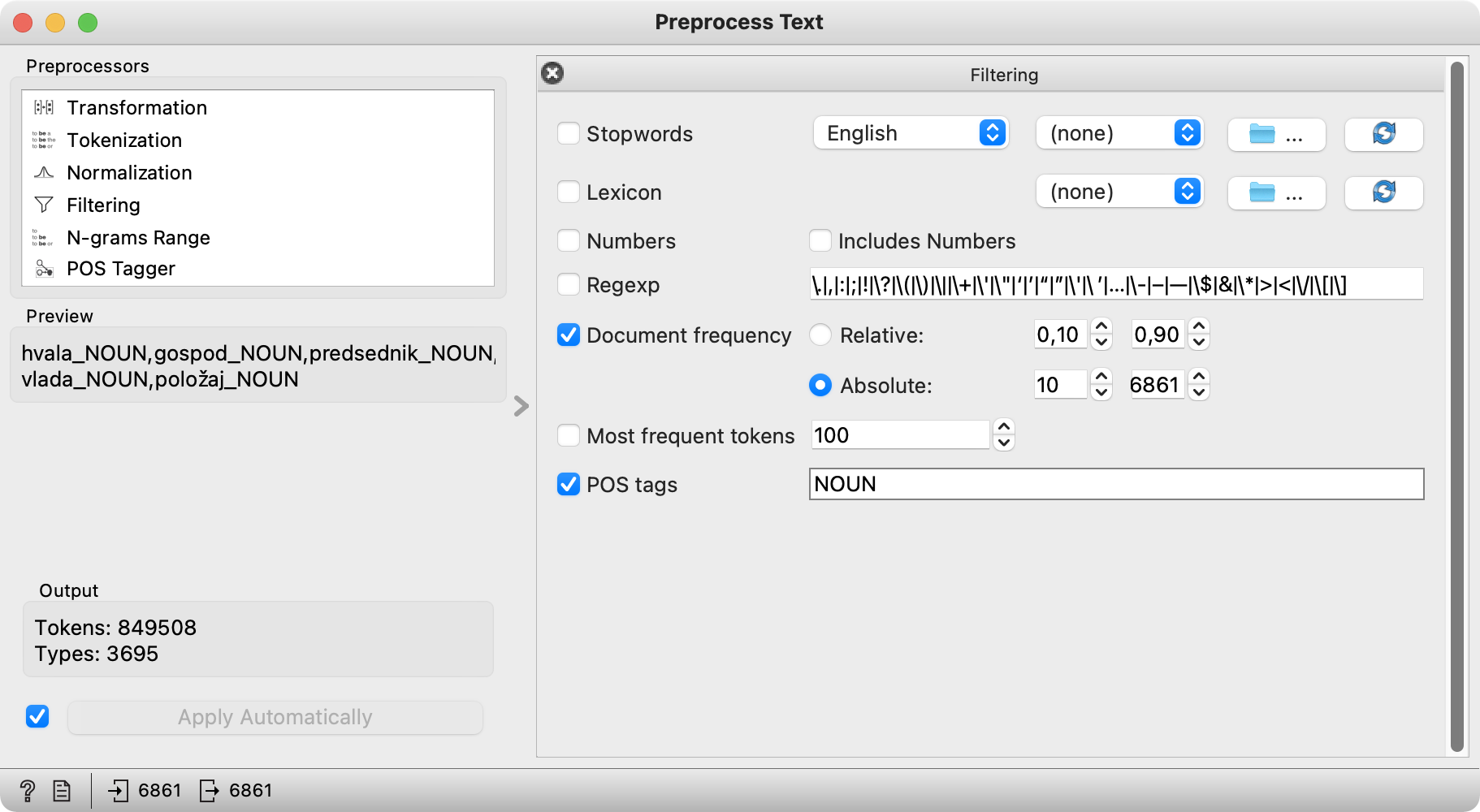Open the English language dropdown
Viewport: 1480px width, 812px height.
click(911, 133)
